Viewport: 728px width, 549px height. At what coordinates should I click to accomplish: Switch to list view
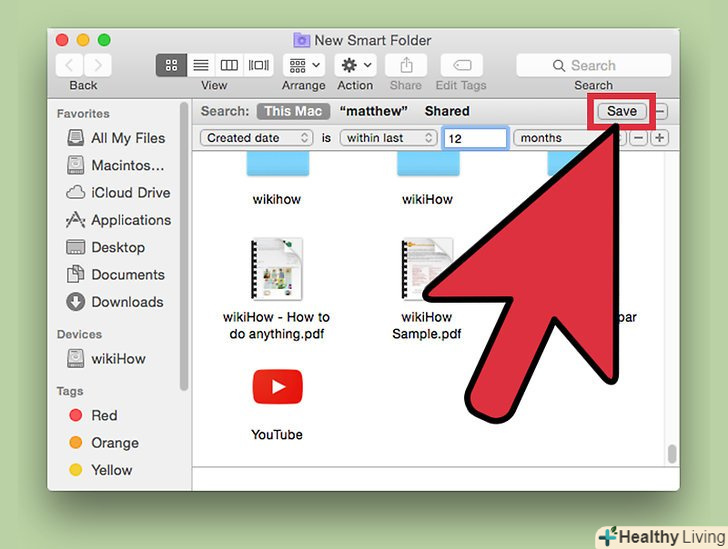click(201, 65)
